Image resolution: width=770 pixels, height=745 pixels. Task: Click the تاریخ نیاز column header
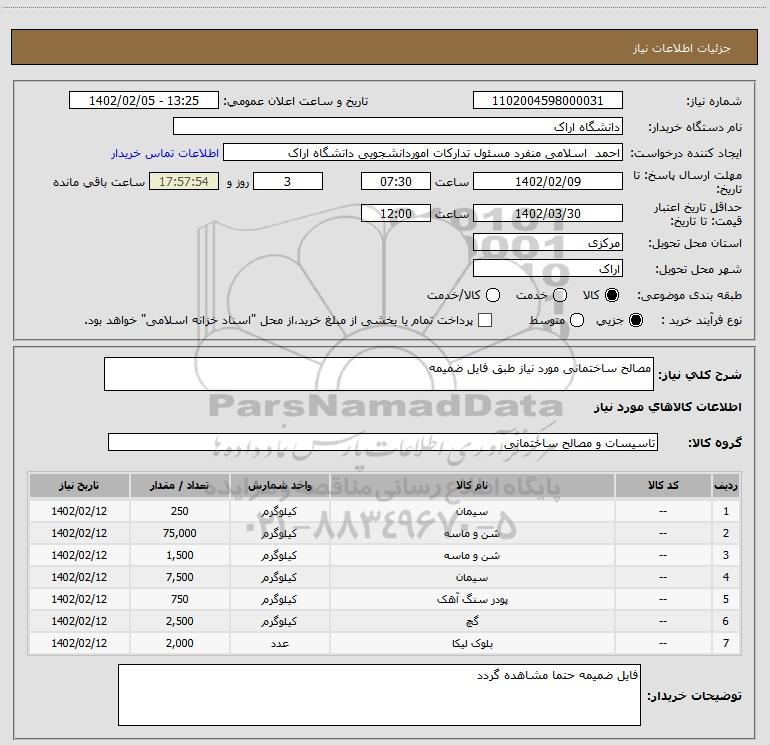tap(79, 486)
